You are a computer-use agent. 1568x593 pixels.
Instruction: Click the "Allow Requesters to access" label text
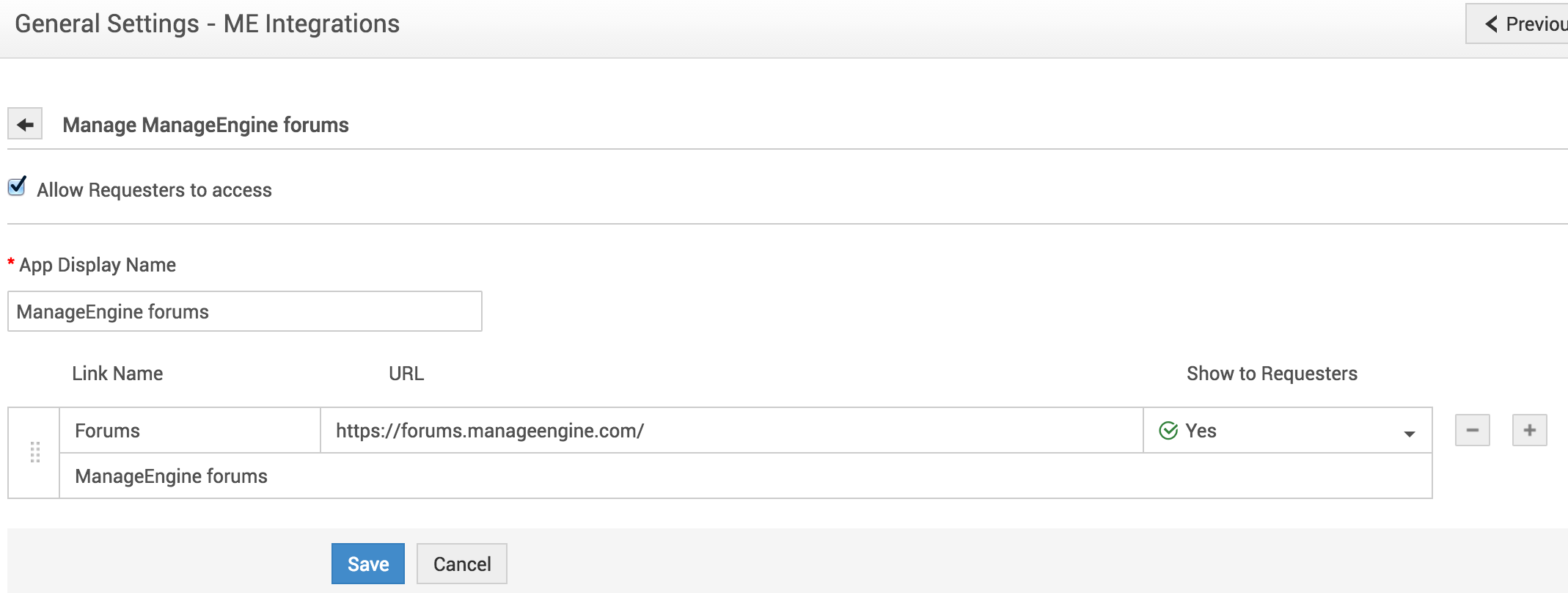click(154, 190)
